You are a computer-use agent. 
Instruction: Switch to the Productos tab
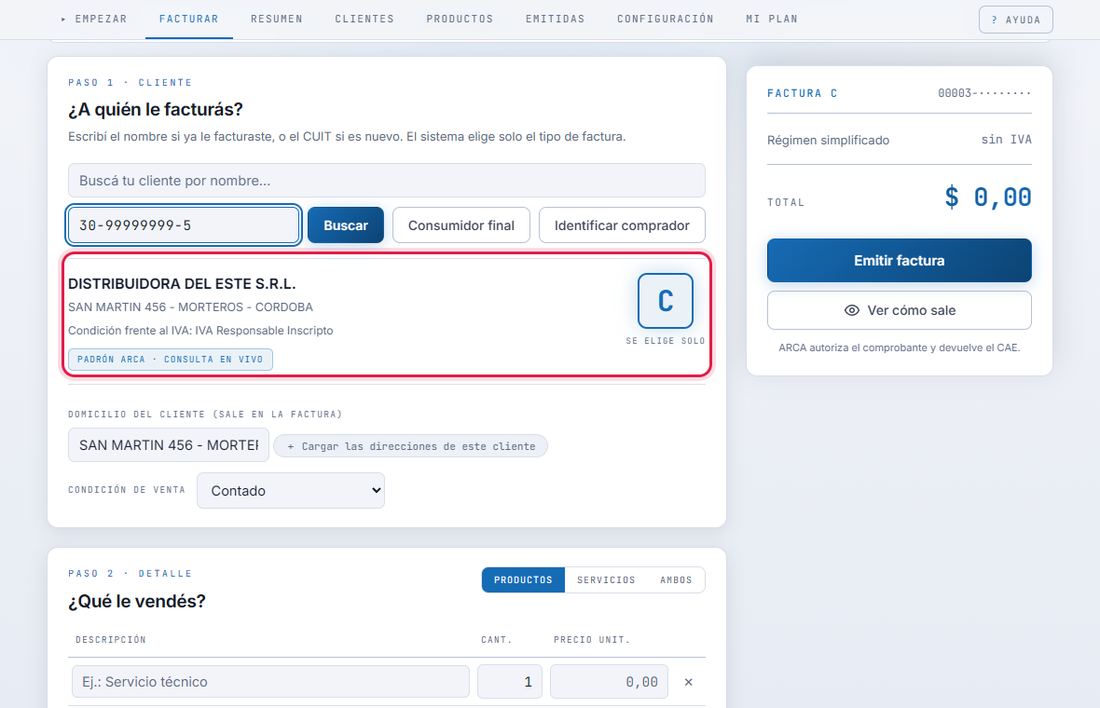click(x=460, y=19)
